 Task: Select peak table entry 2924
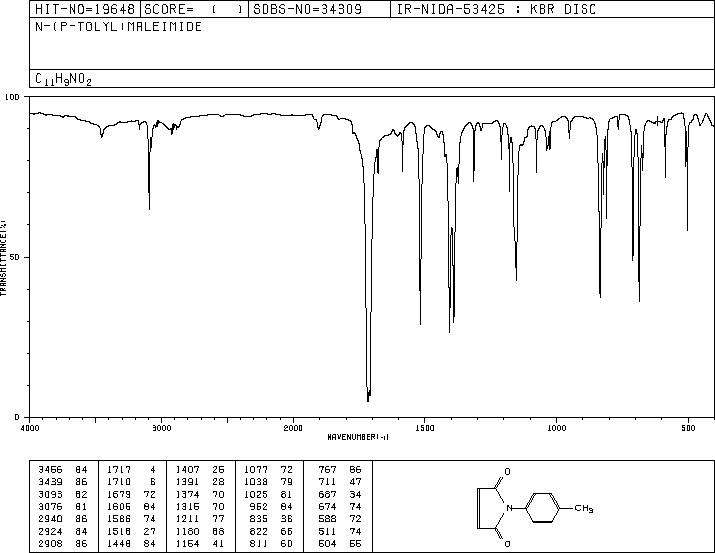click(x=50, y=531)
